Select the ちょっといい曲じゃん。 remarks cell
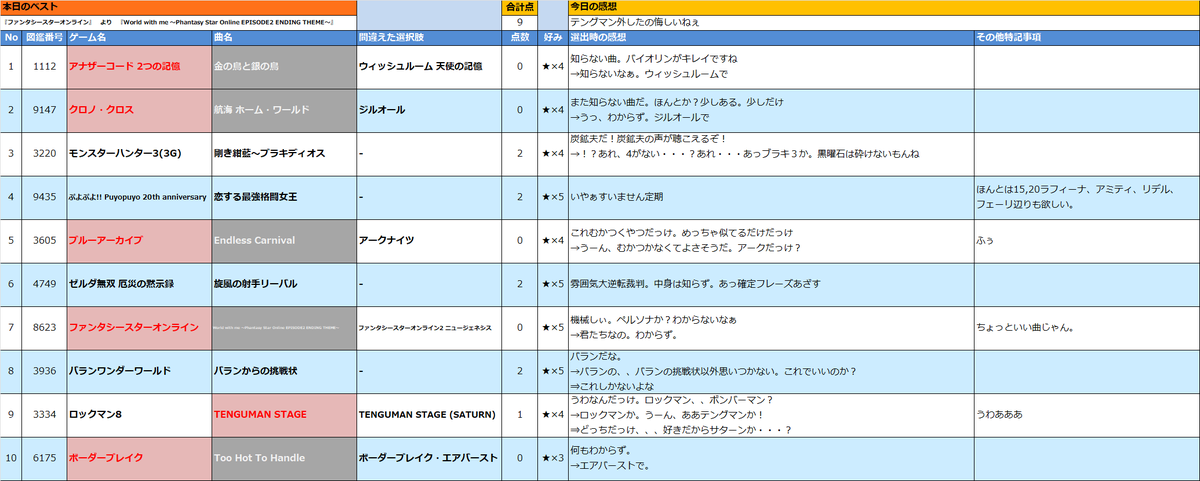 1086,328
